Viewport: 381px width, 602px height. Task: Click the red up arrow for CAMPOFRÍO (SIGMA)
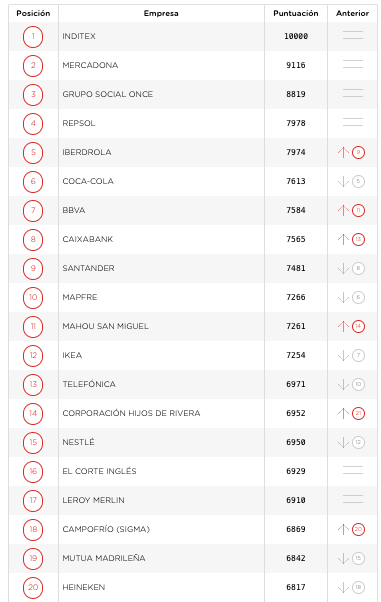[x=343, y=529]
